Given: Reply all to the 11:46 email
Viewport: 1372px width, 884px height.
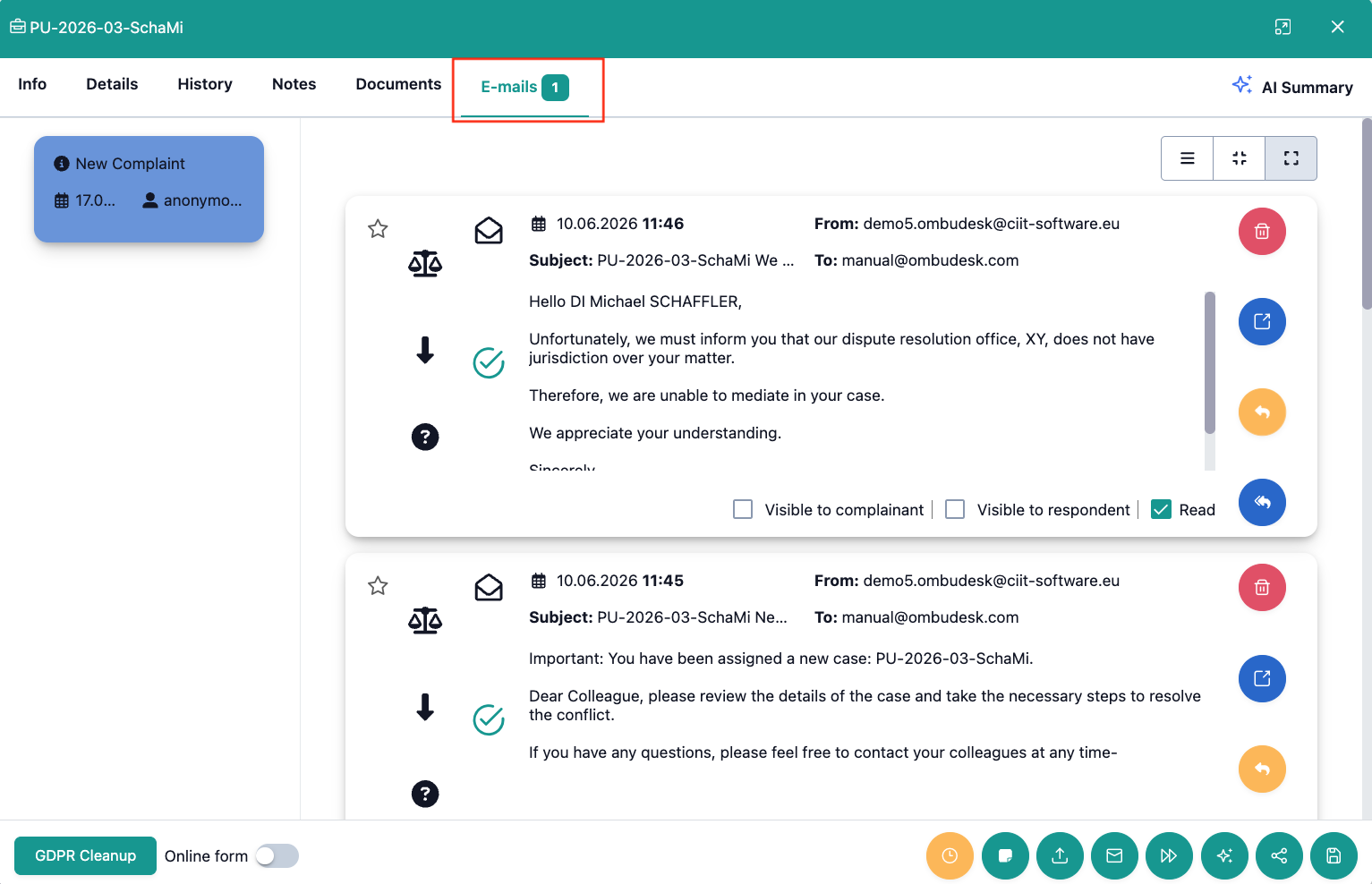Looking at the screenshot, I should (1262, 502).
